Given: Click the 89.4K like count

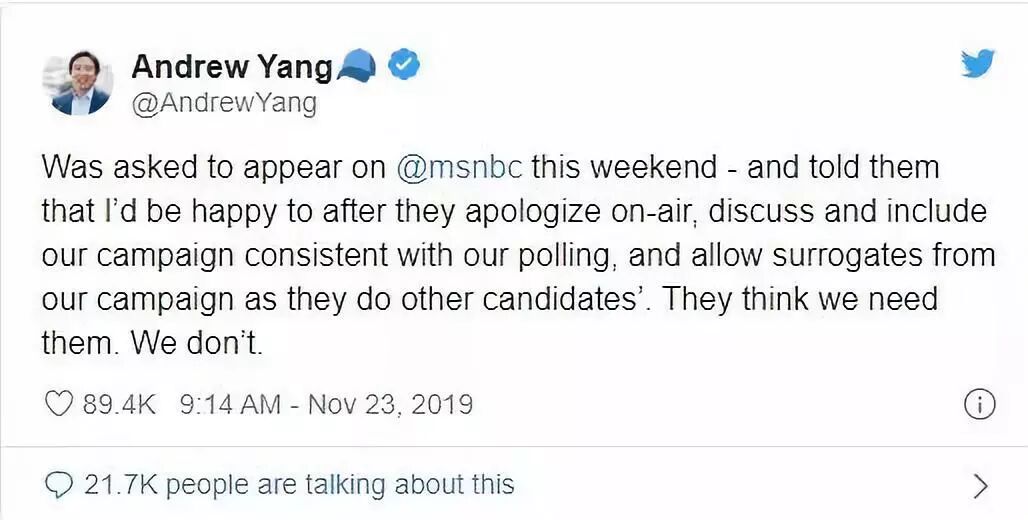Looking at the screenshot, I should 120,404.
